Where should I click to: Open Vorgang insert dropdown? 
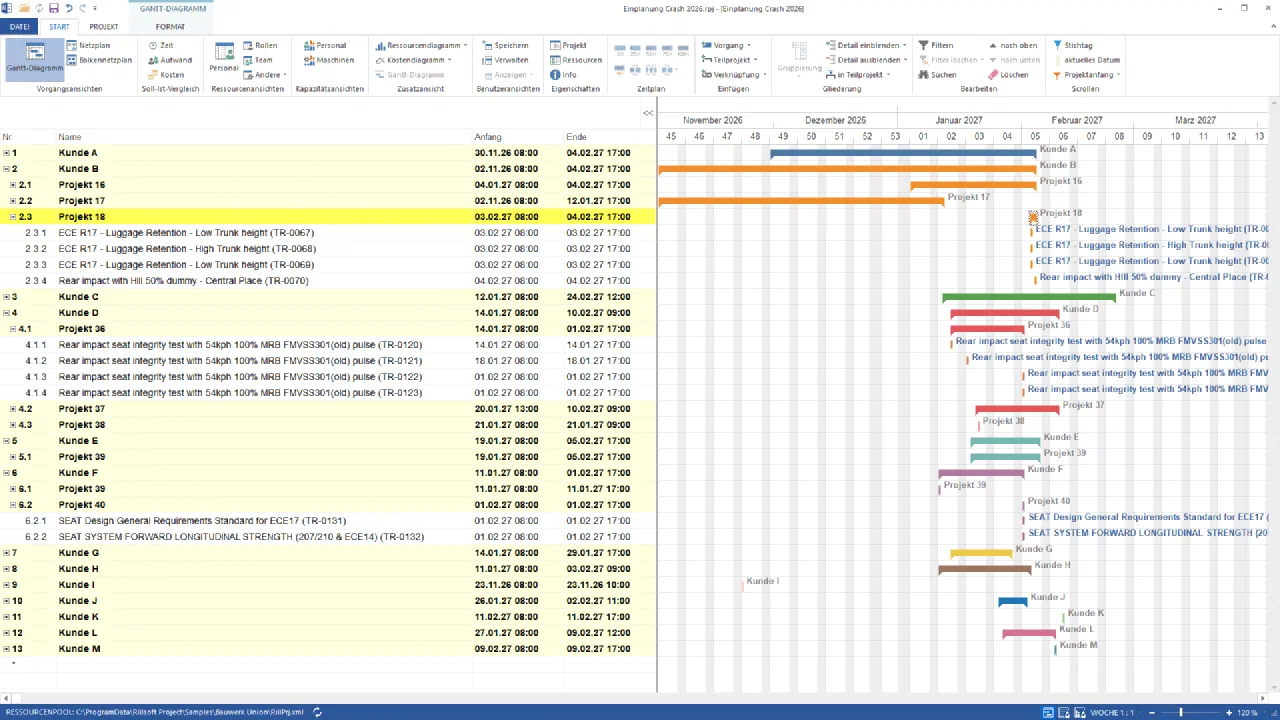point(726,45)
